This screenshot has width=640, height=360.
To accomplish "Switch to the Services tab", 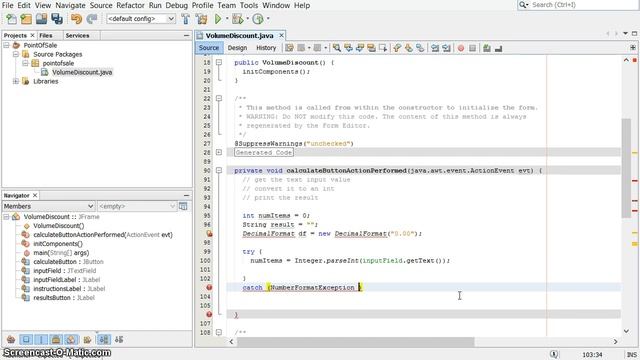I will coord(77,36).
